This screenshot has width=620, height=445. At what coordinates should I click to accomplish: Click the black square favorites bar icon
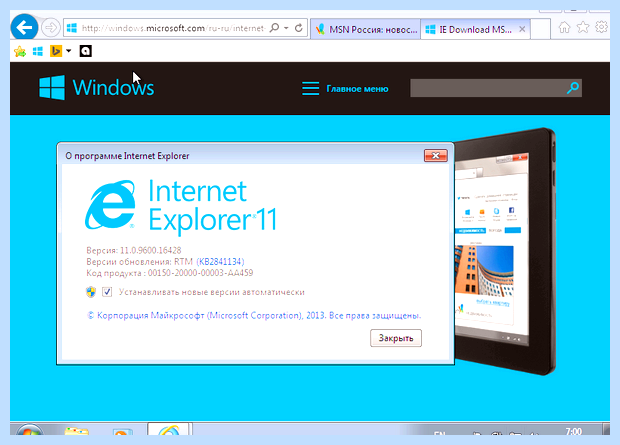click(85, 51)
